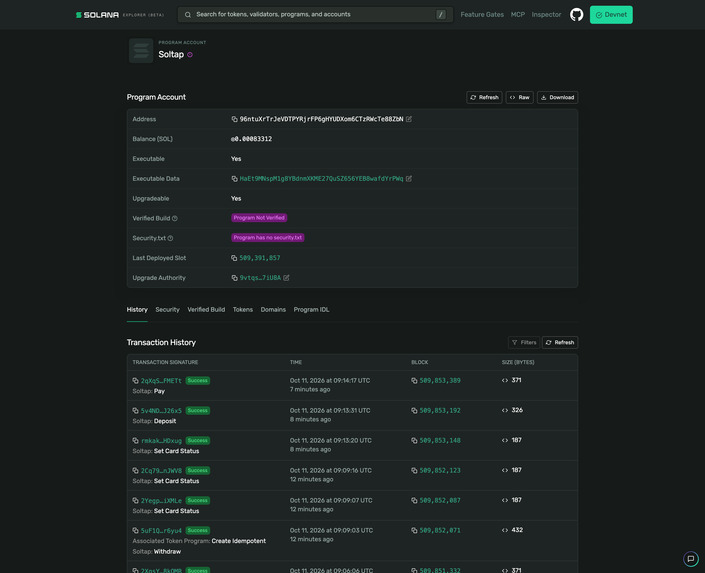Viewport: 705px width, 573px height.
Task: Open the Devnet cluster selector
Action: 611,15
